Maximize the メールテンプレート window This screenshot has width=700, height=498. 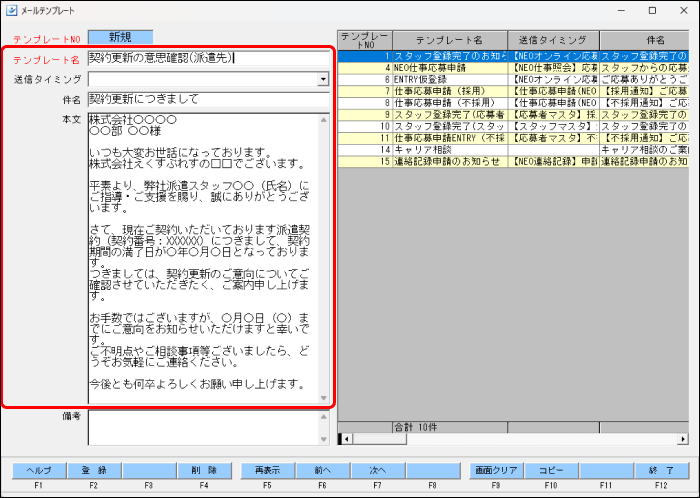pyautogui.click(x=652, y=10)
